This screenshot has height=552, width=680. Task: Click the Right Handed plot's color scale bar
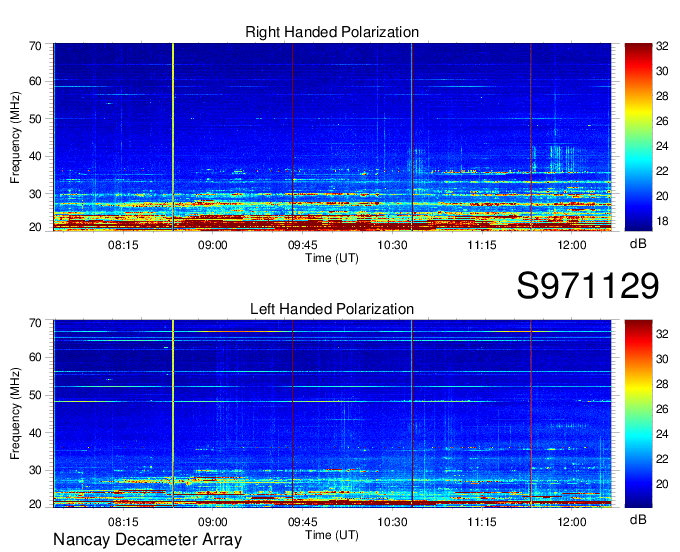pyautogui.click(x=638, y=137)
